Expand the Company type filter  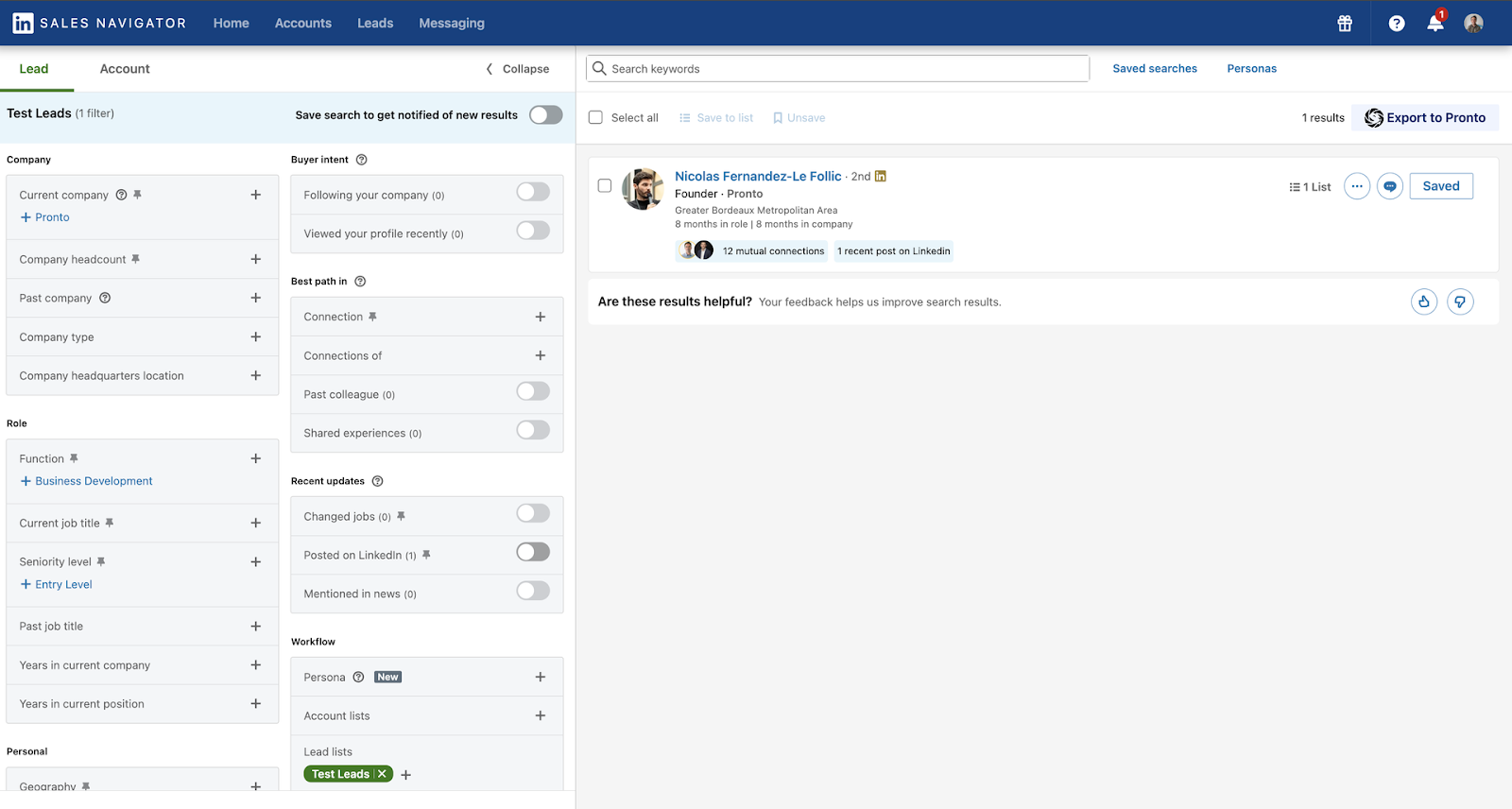pyautogui.click(x=255, y=336)
